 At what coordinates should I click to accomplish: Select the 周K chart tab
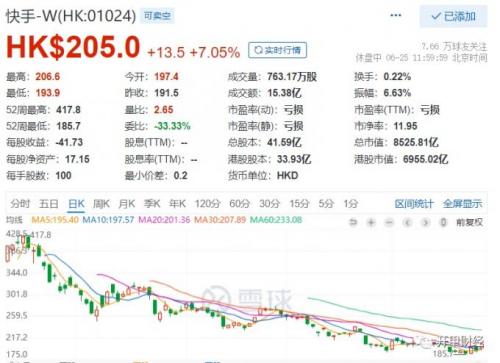pos(101,203)
